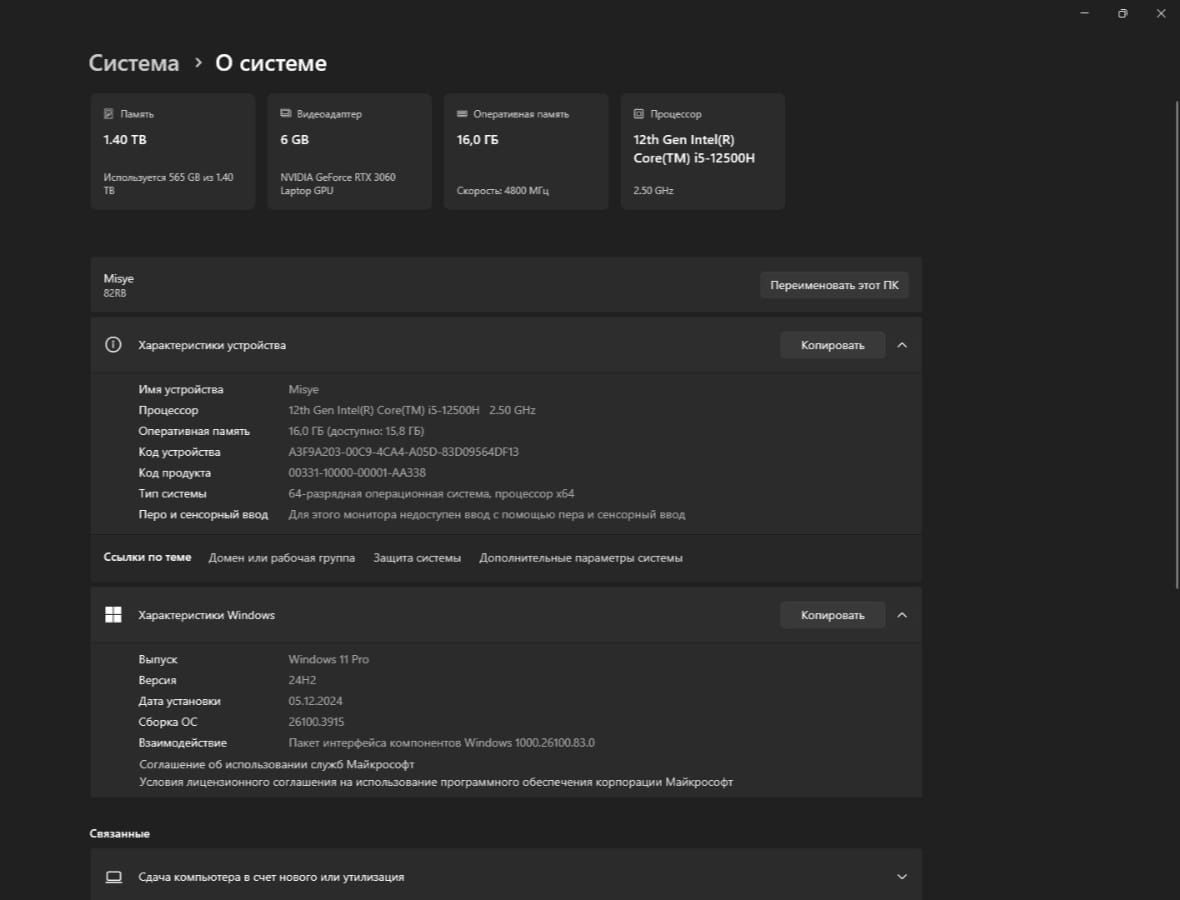Open Соглашение об использовании служб Майкрософт
The width and height of the screenshot is (1180, 900).
click(x=276, y=764)
